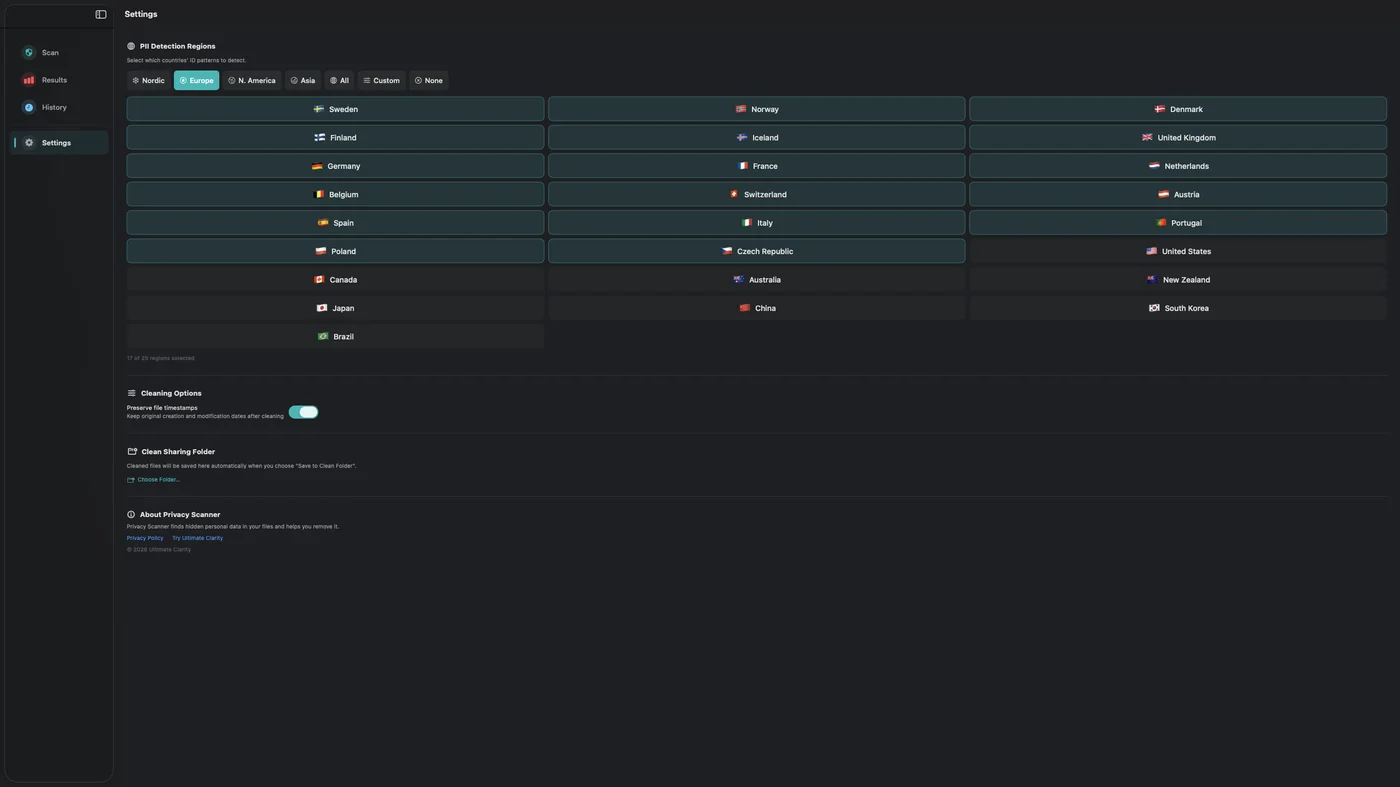Click the Settings gear icon in sidebar

29,143
